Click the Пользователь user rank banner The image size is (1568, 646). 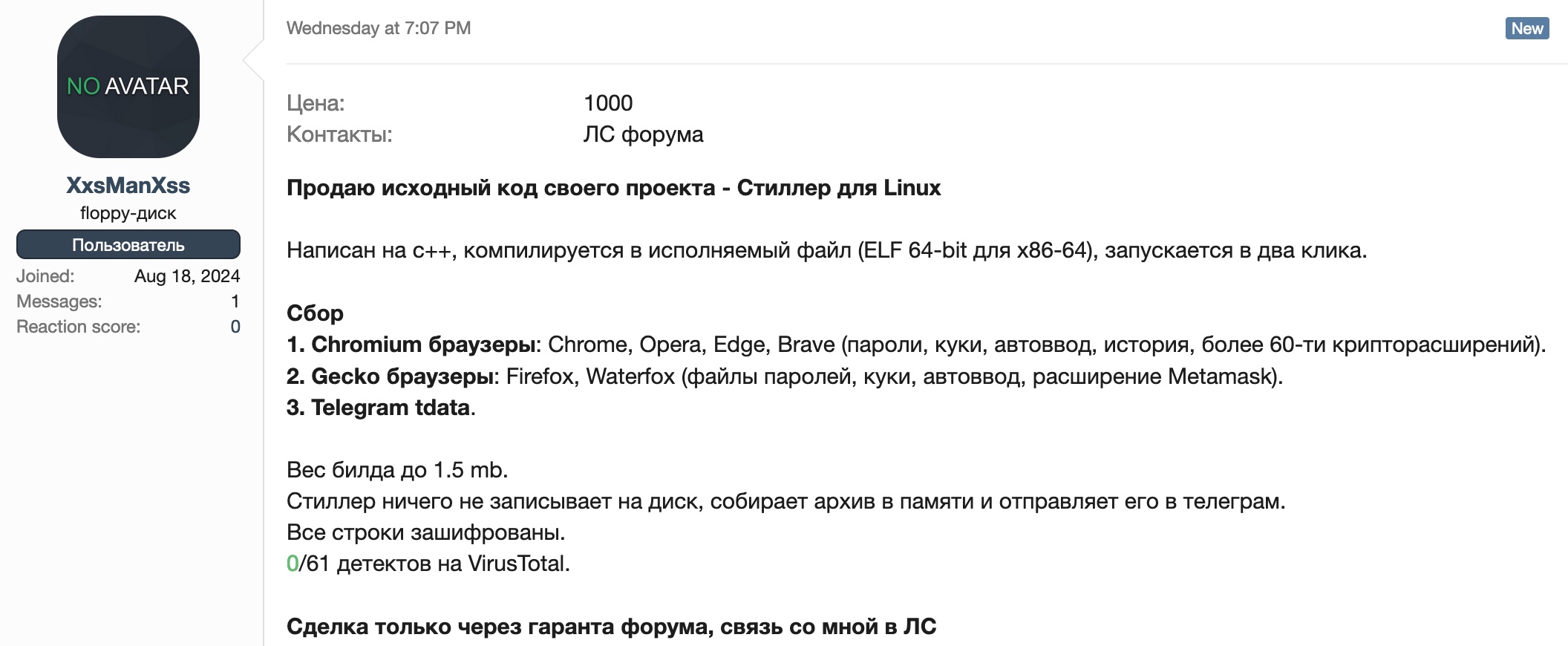click(128, 244)
